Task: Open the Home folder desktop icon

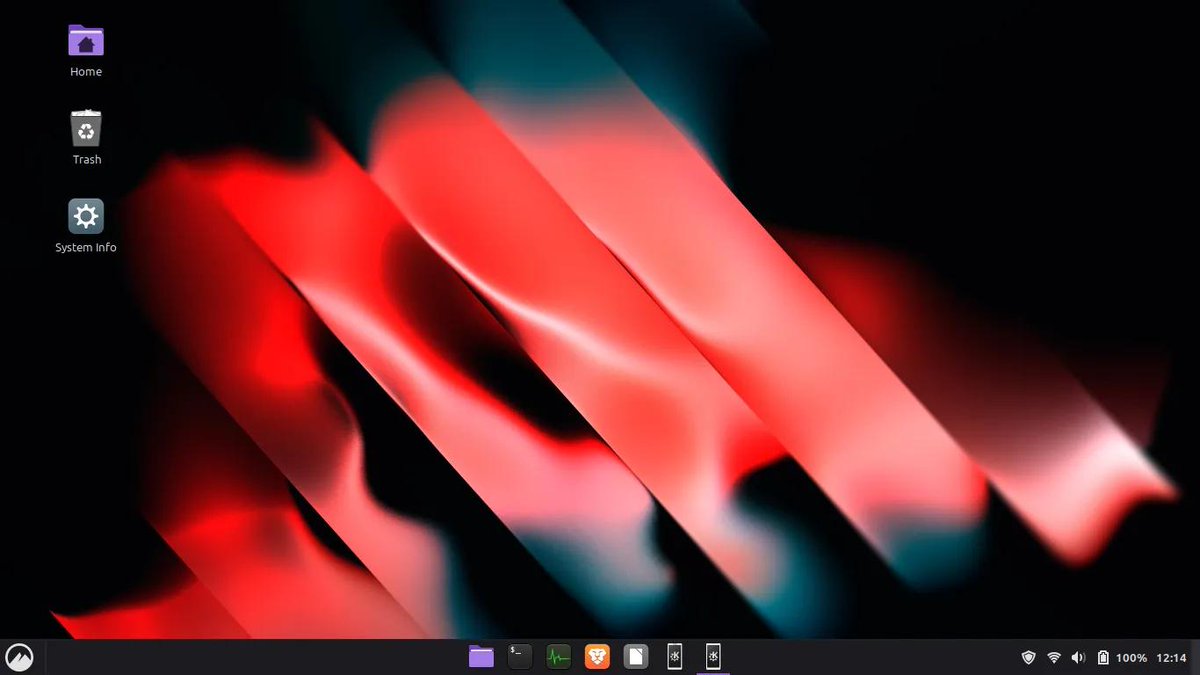Action: click(86, 41)
